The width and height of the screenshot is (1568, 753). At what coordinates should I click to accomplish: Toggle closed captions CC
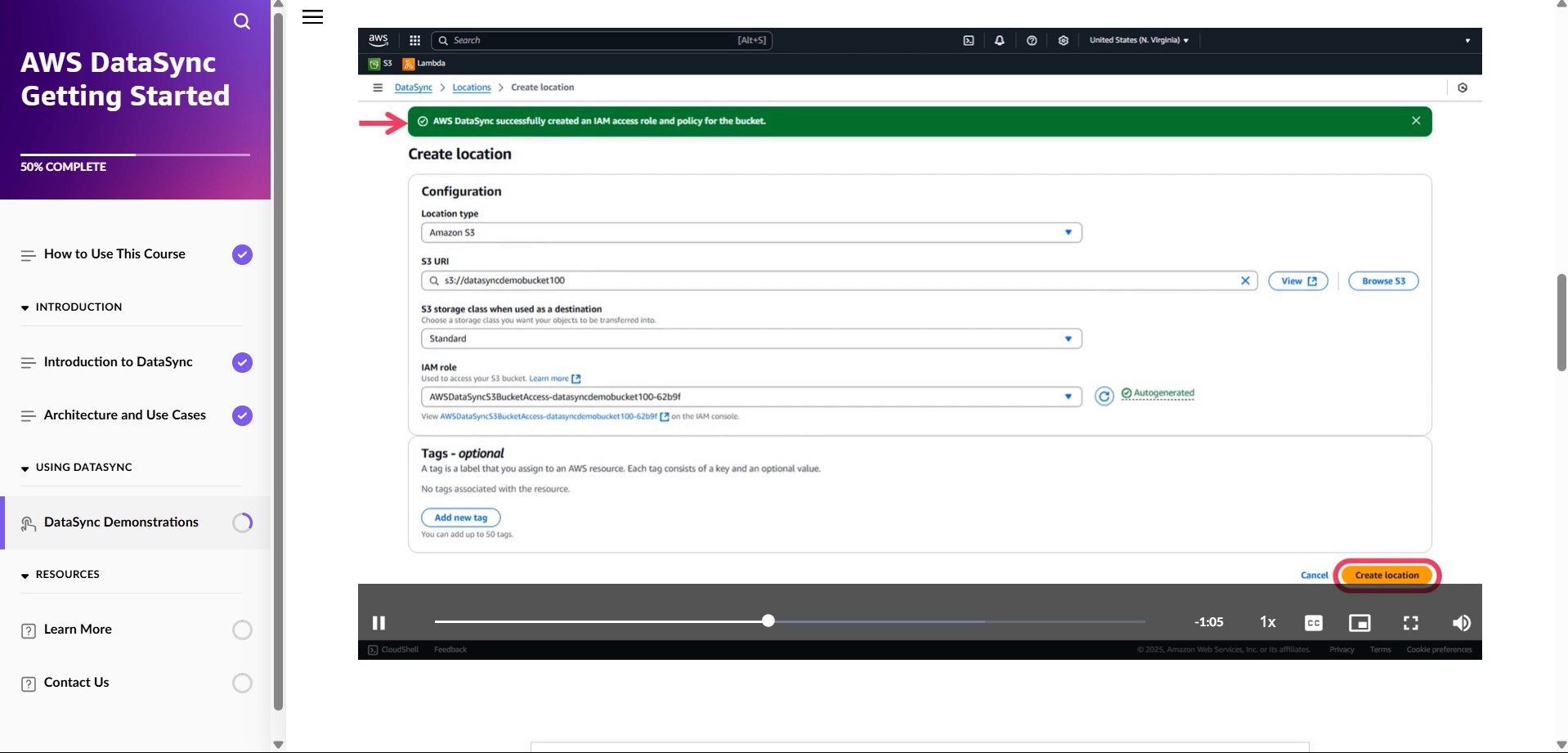pyautogui.click(x=1313, y=623)
